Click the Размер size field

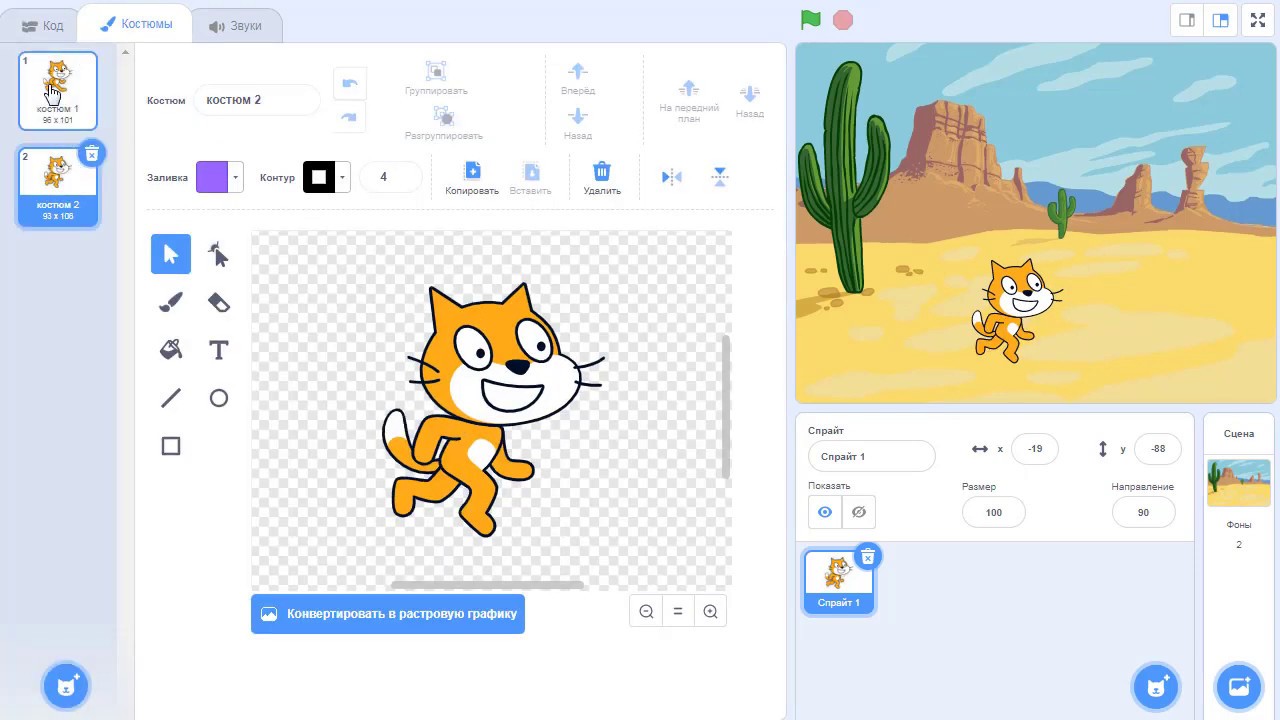point(993,512)
